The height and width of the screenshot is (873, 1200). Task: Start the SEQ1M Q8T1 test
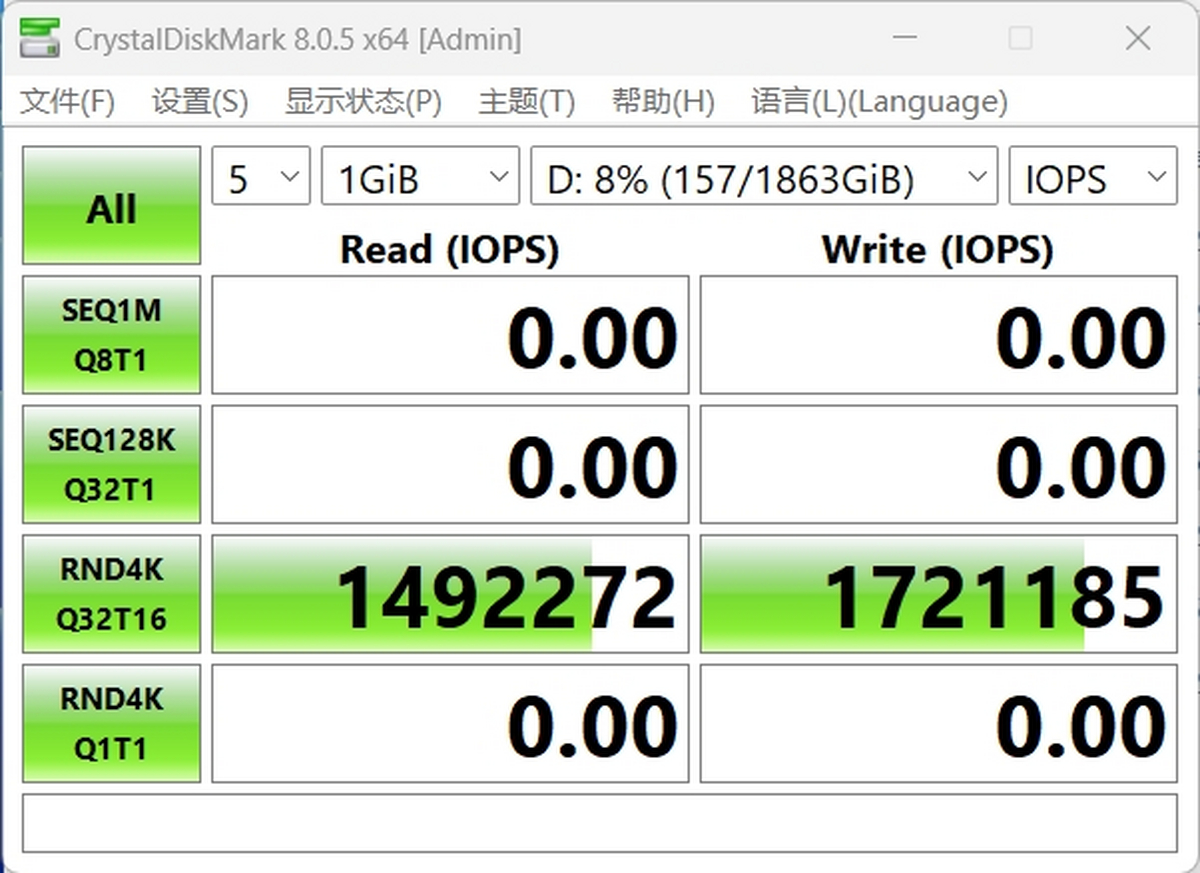tap(111, 335)
